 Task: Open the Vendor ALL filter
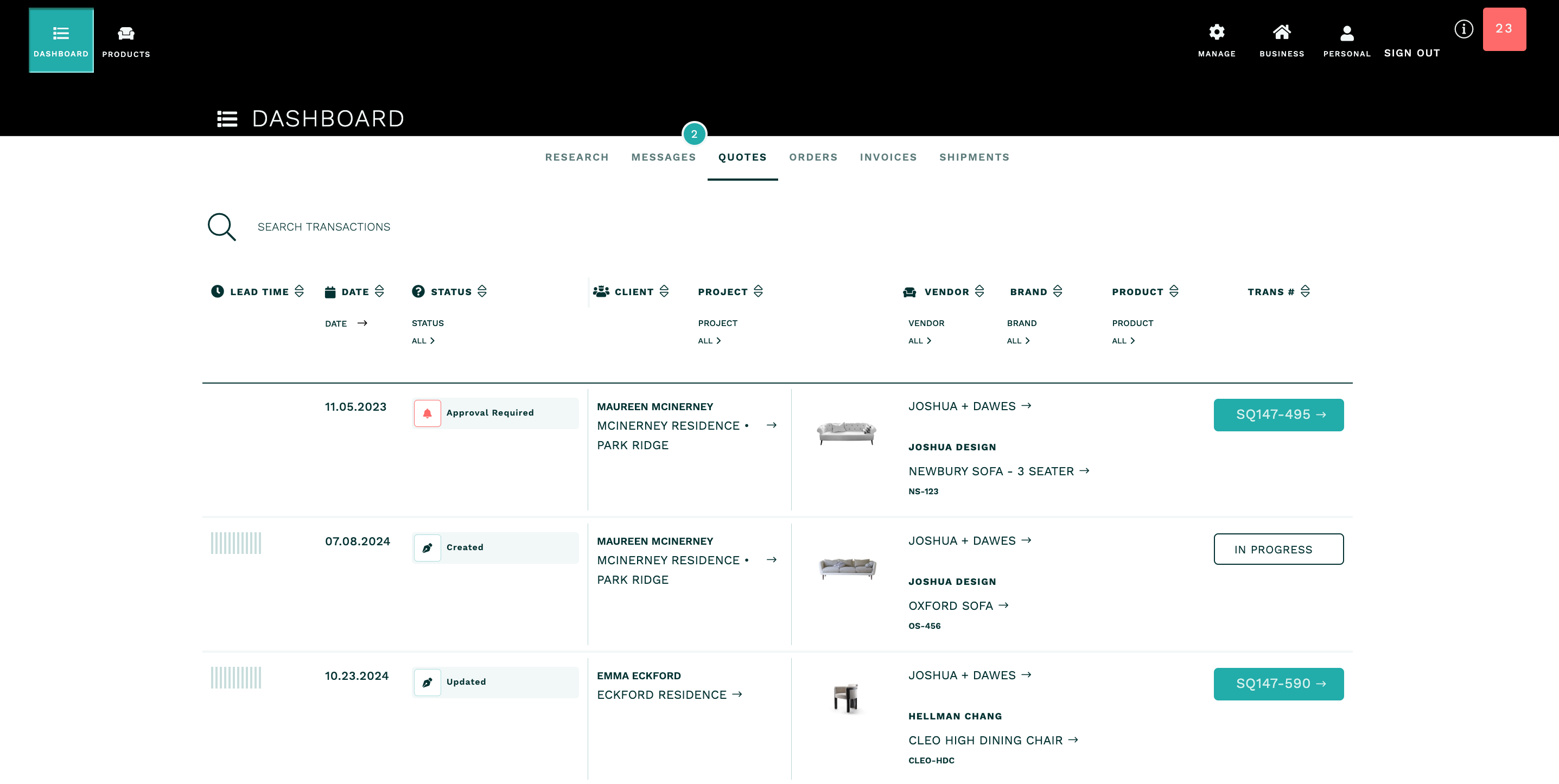click(x=919, y=341)
